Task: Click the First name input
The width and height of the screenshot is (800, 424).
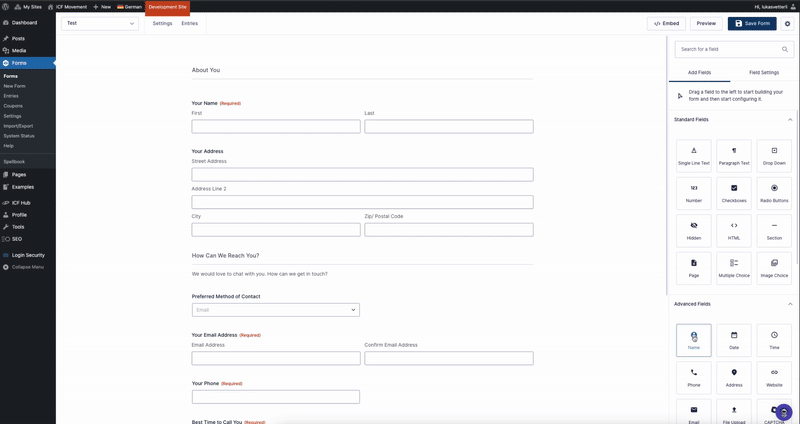Action: pos(276,127)
